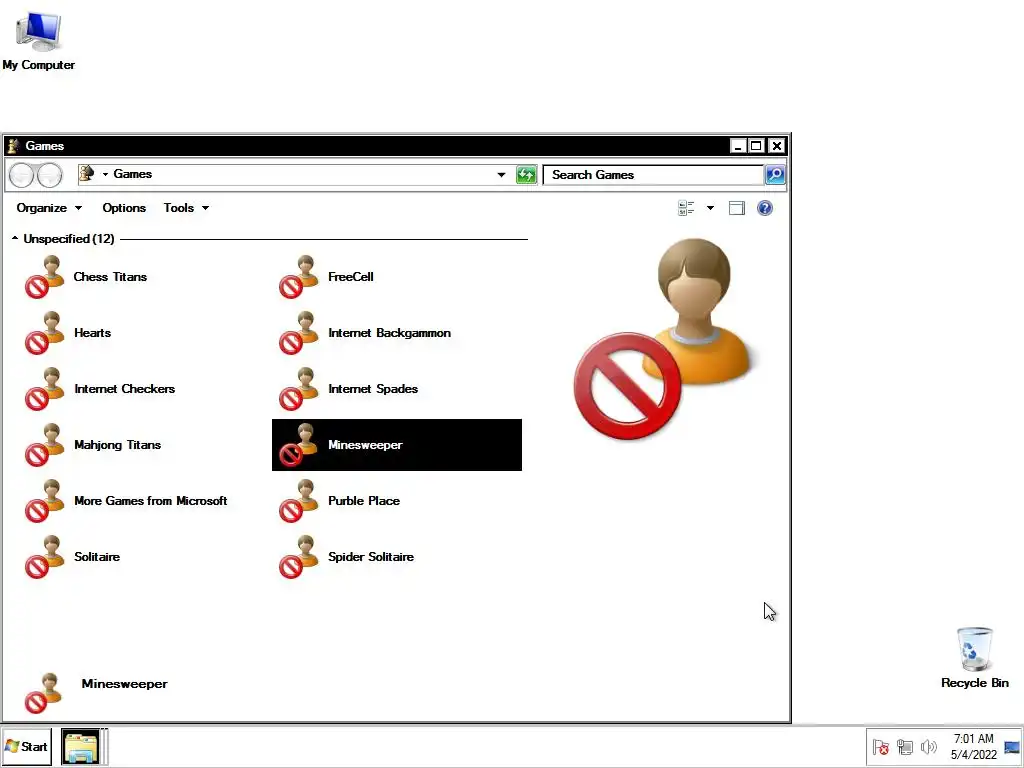This screenshot has height=768, width=1024.
Task: Select the Hearts game icon
Action: click(x=45, y=333)
